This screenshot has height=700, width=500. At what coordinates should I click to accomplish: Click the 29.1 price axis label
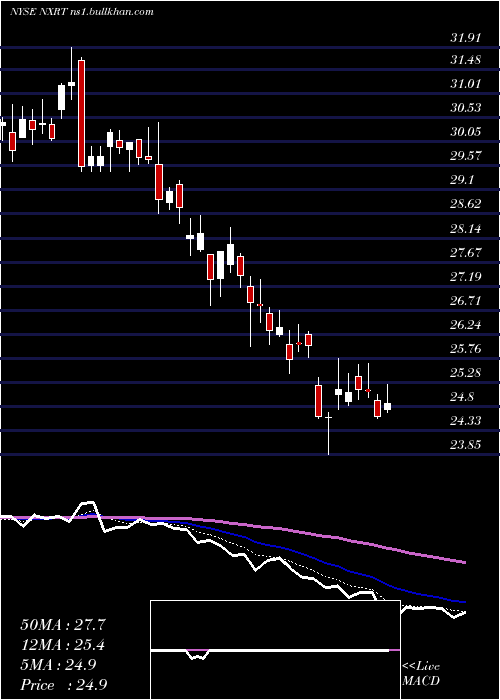tap(462, 180)
